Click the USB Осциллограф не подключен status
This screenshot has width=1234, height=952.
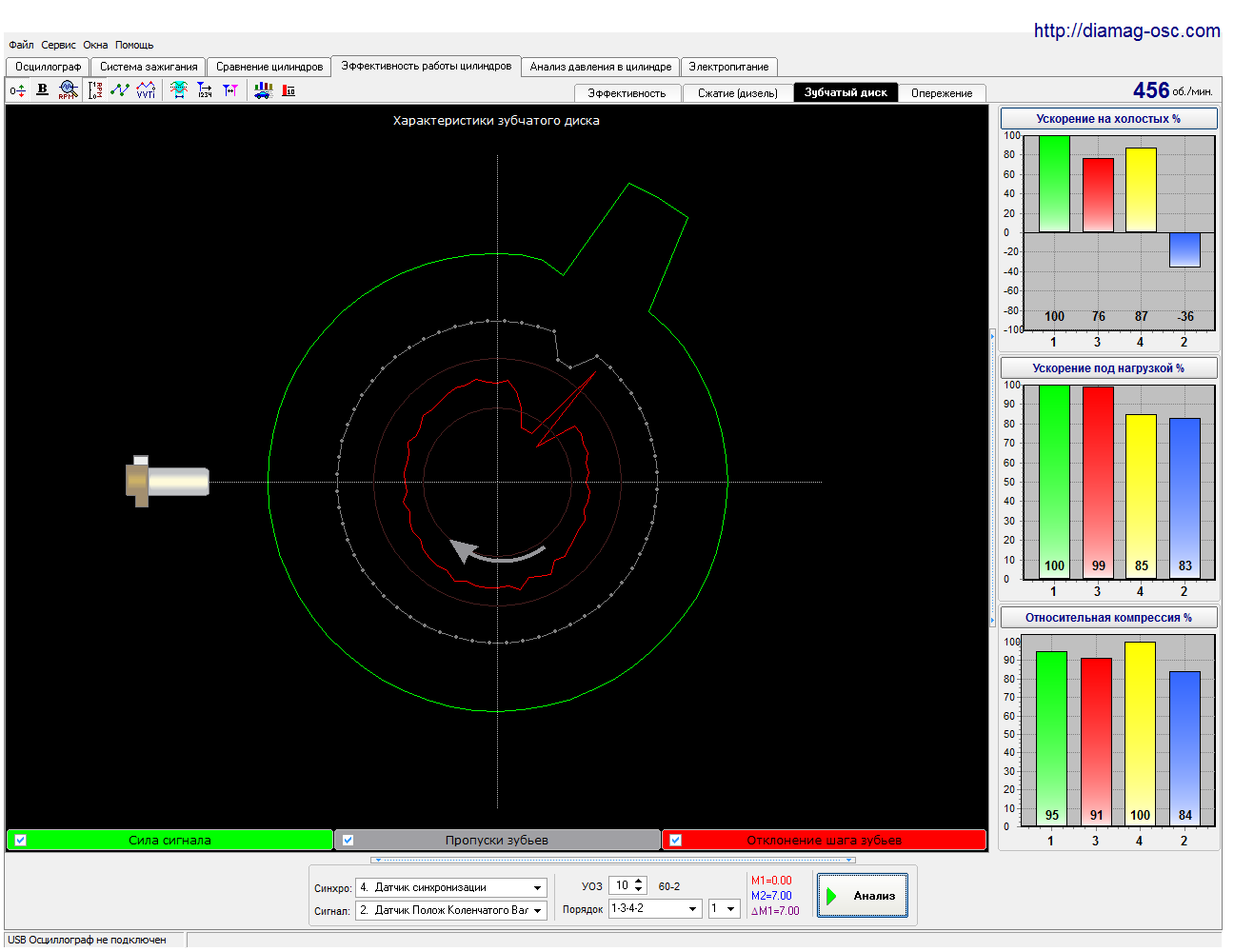coord(87,940)
